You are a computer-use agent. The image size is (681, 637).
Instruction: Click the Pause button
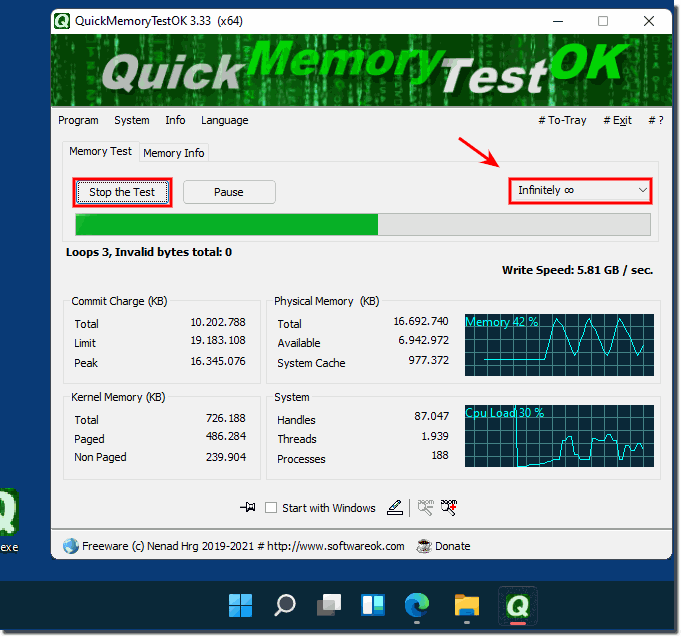(x=229, y=192)
